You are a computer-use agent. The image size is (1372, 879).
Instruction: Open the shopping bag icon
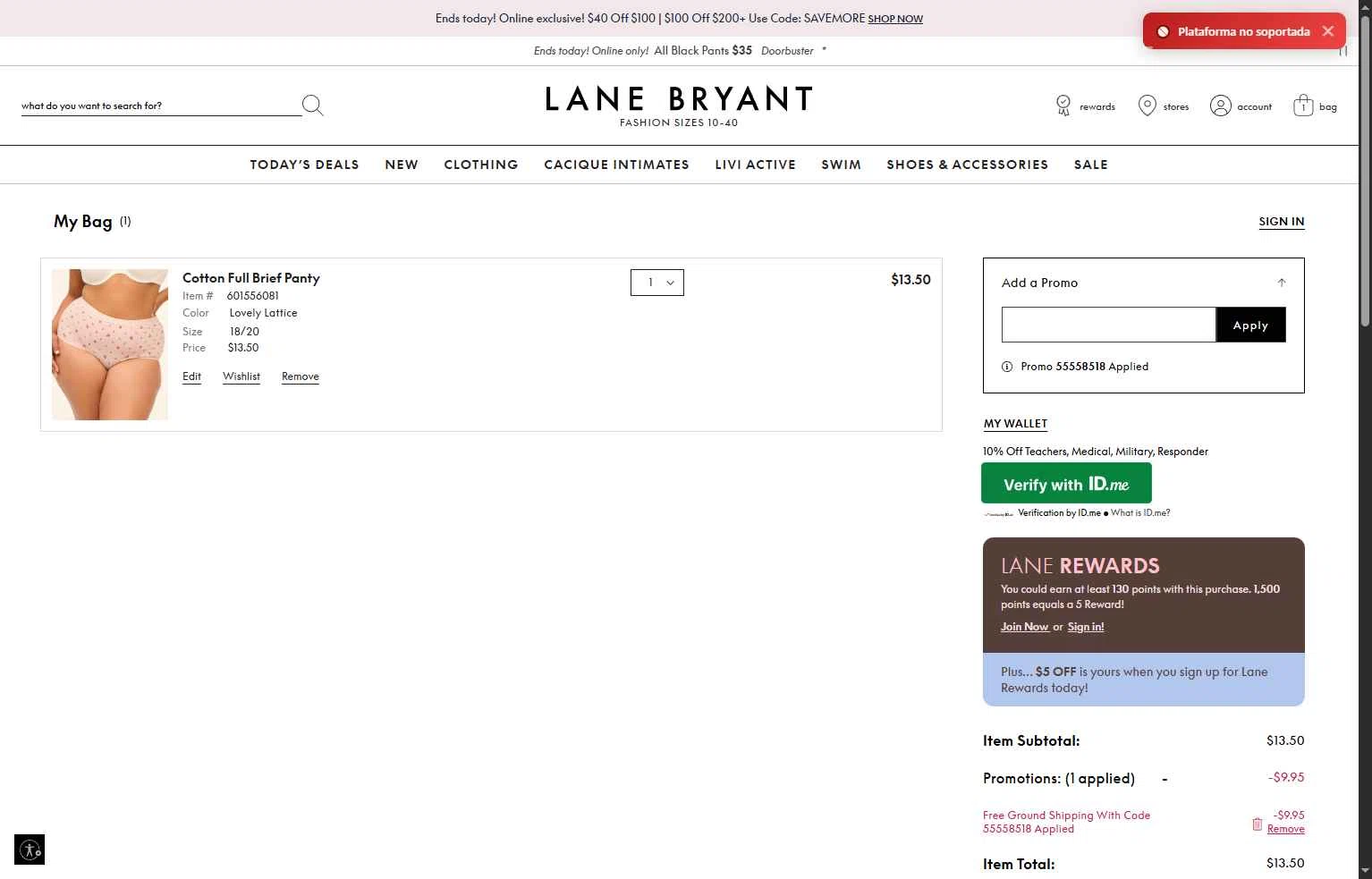click(x=1303, y=106)
